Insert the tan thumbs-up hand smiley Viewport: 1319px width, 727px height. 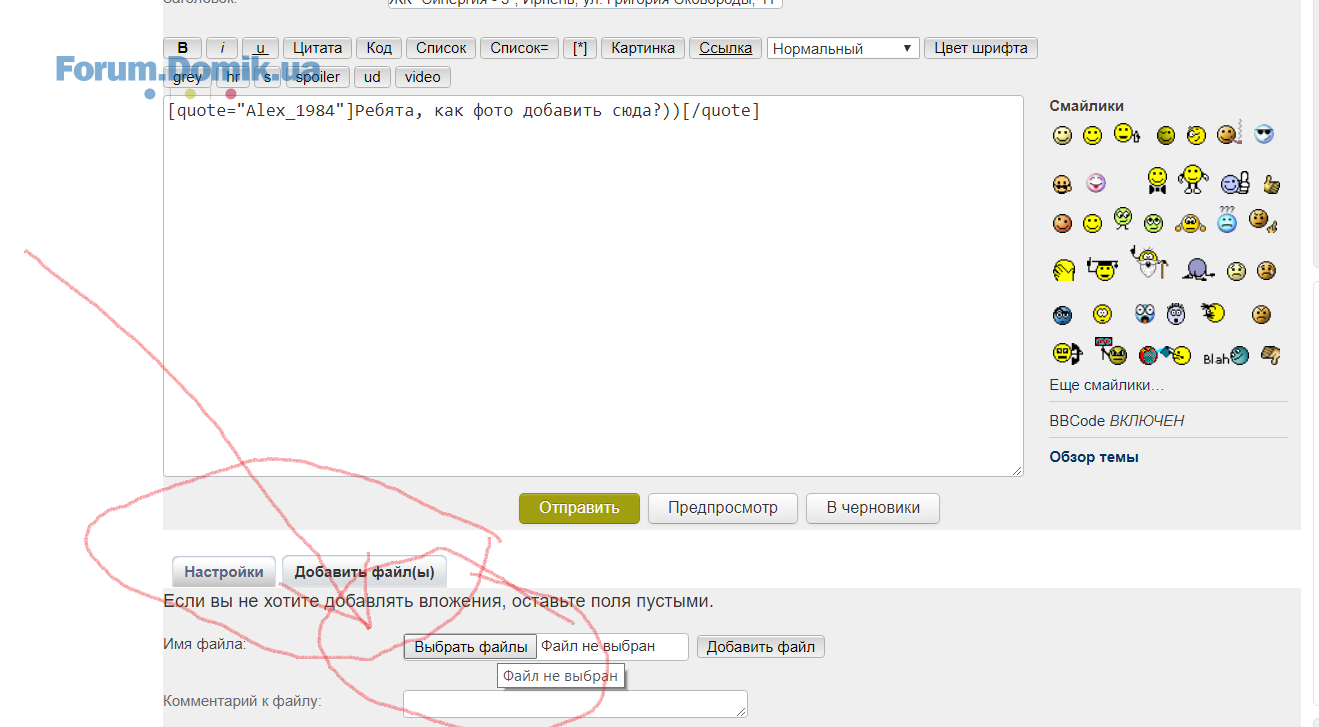point(1272,185)
